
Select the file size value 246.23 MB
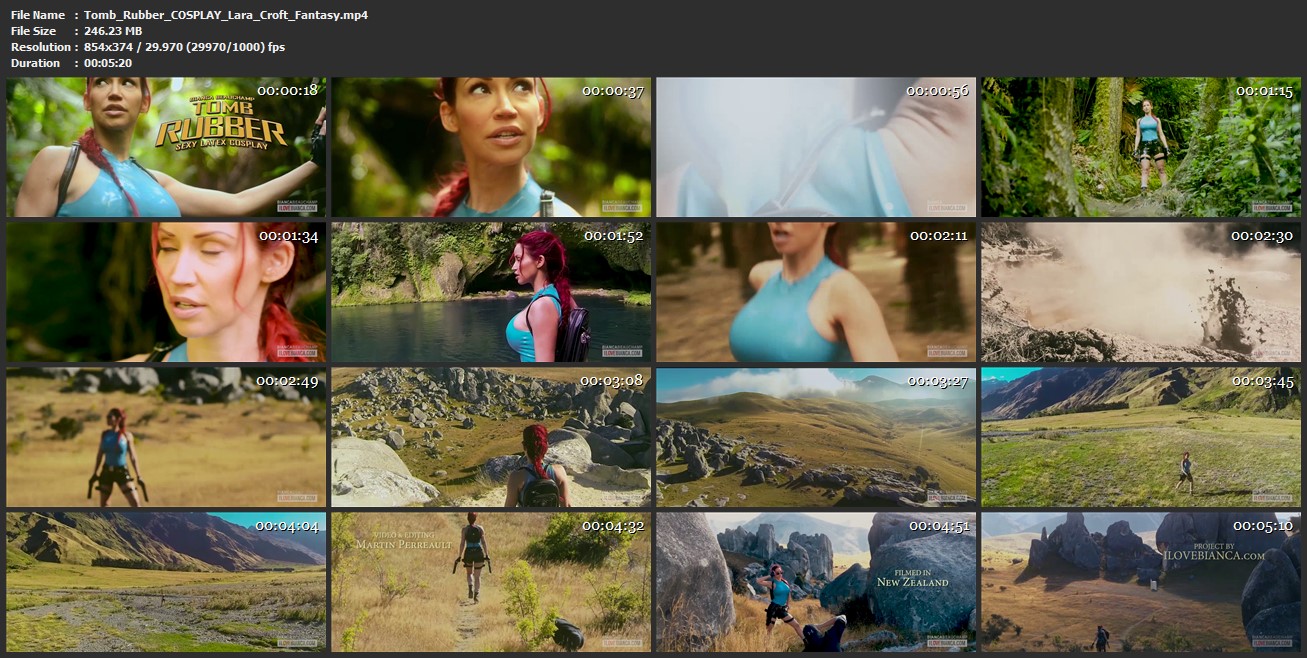(x=113, y=31)
